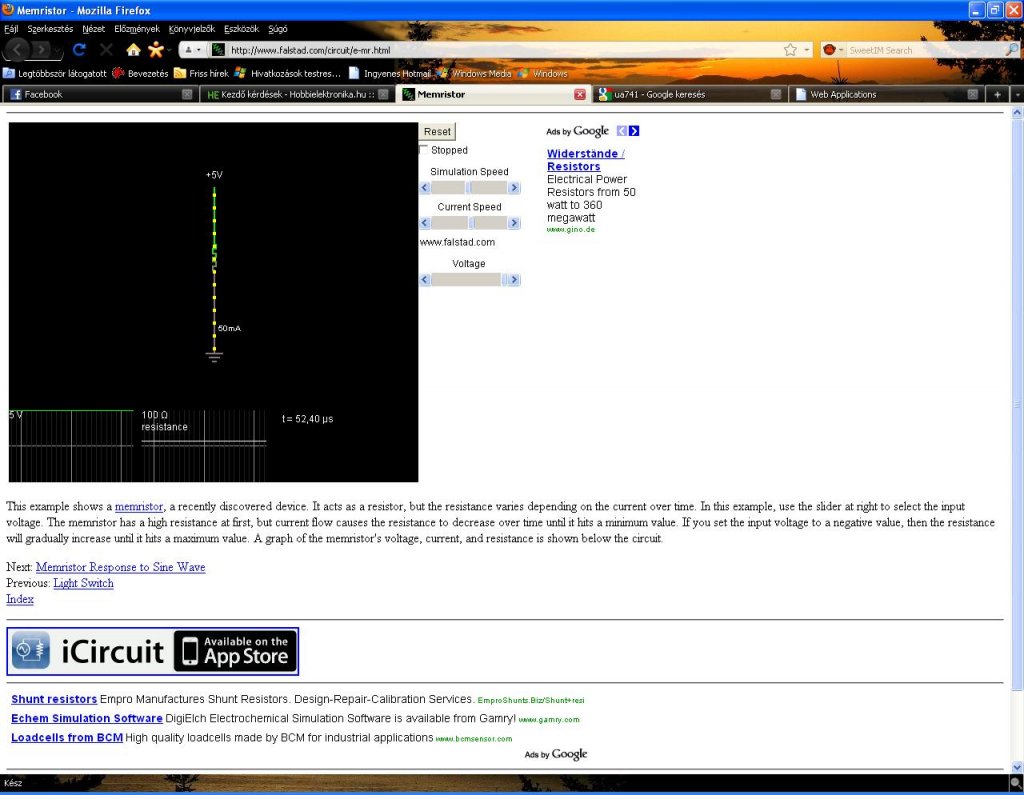Close the Kezdő kérdések tab

click(x=383, y=94)
